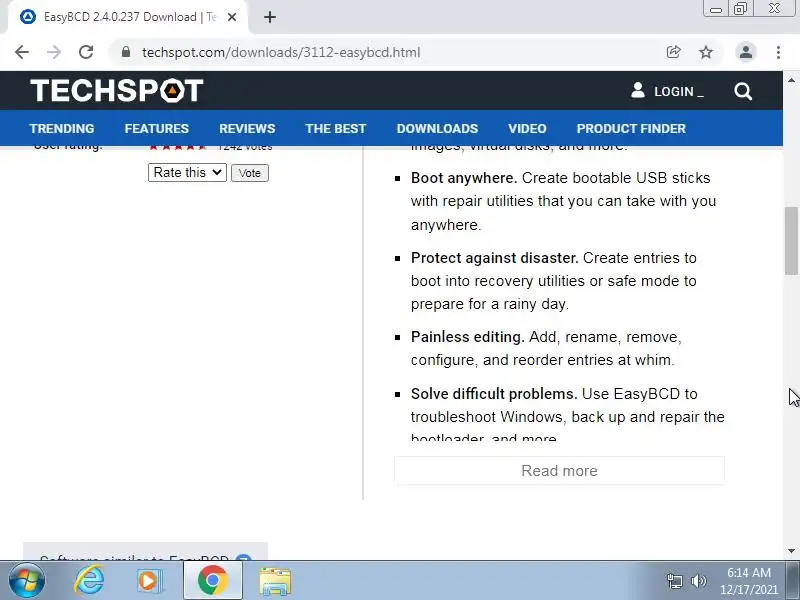
Task: Open the VIDEO section
Action: coord(527,129)
